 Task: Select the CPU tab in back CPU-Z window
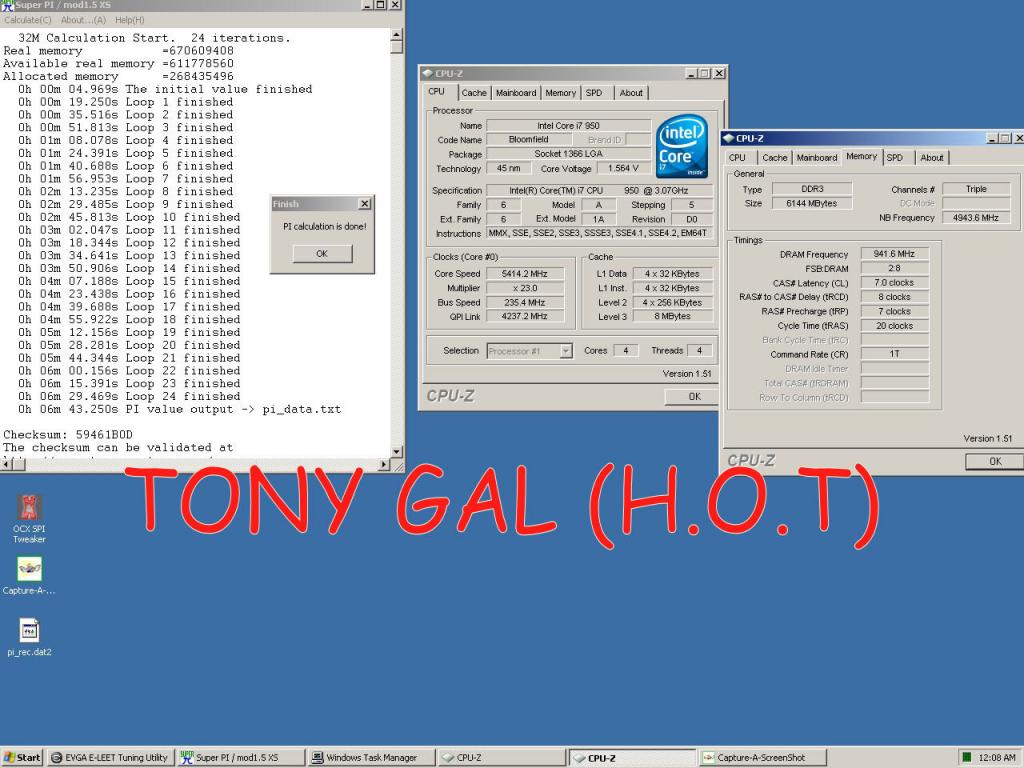(x=437, y=92)
